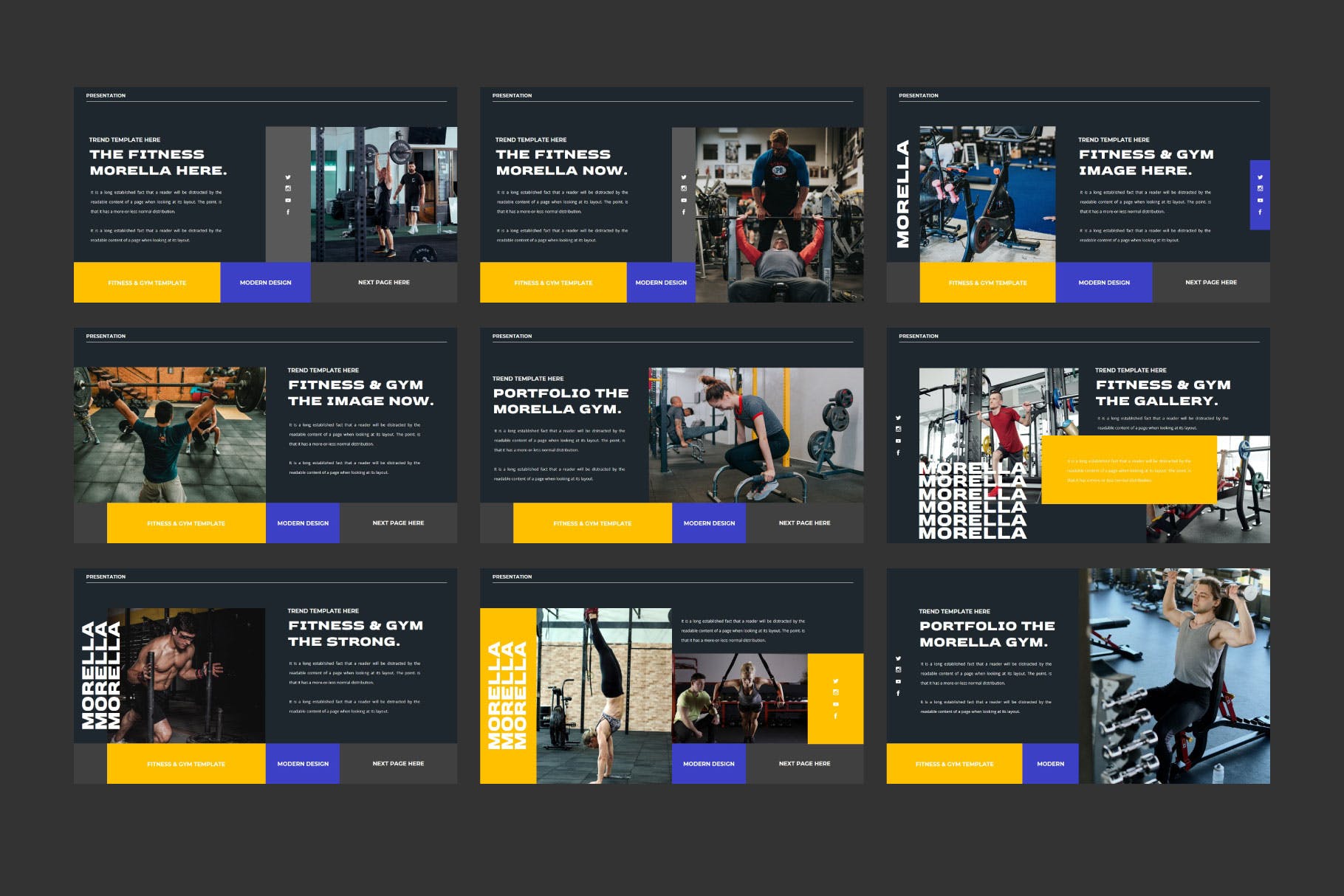Click Facebook icon in yellow box on handstand slide
The height and width of the screenshot is (896, 1344).
836,716
